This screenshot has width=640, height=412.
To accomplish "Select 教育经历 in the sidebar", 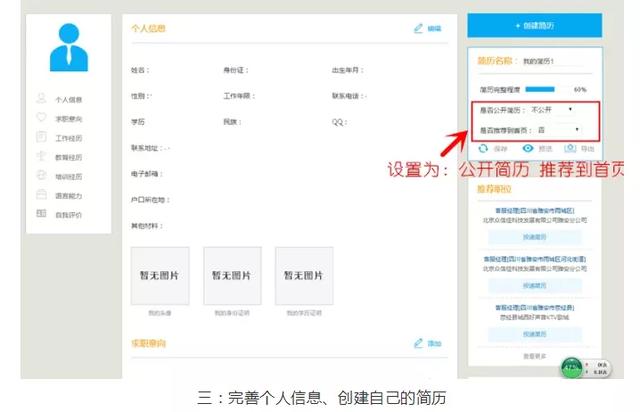I will point(68,157).
